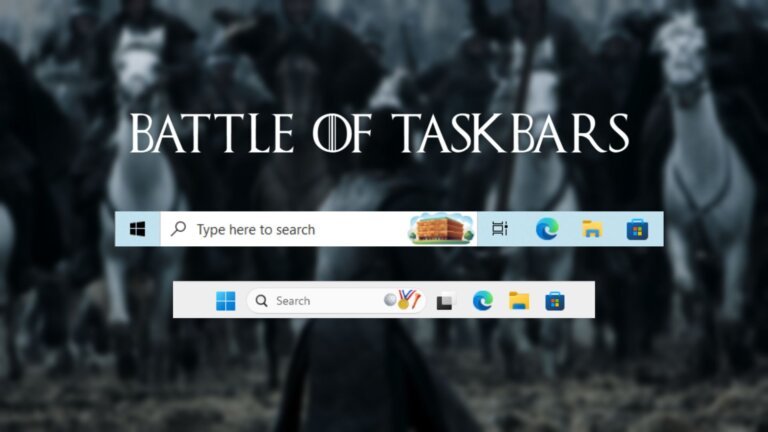Open Microsoft Store on the Windows 11 taskbar
This screenshot has height=432, width=768.
click(555, 301)
